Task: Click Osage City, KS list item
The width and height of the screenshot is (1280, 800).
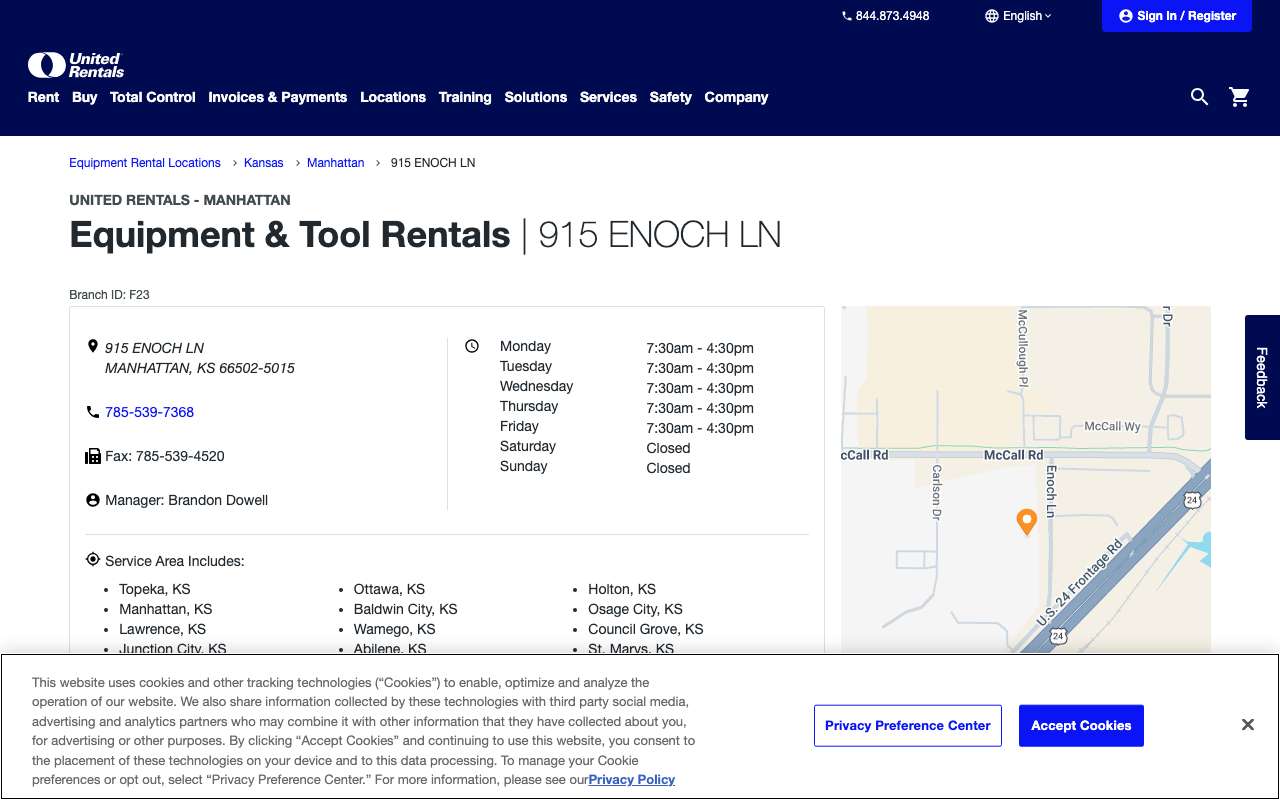Action: point(635,609)
